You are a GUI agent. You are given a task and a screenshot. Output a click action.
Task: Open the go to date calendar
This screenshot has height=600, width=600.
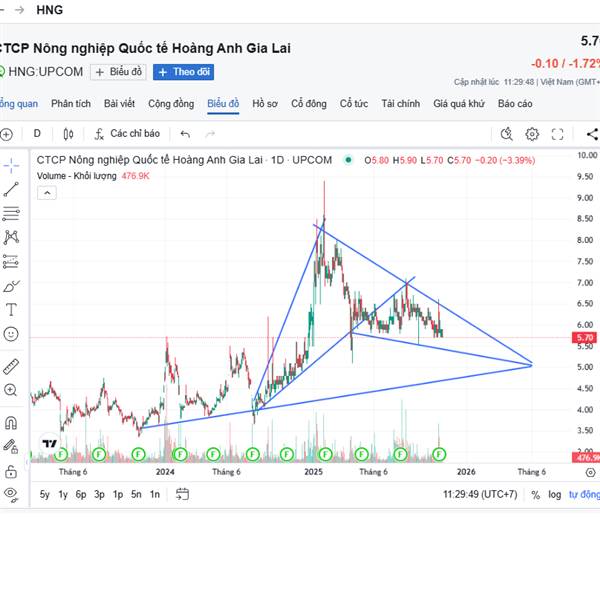(x=183, y=494)
